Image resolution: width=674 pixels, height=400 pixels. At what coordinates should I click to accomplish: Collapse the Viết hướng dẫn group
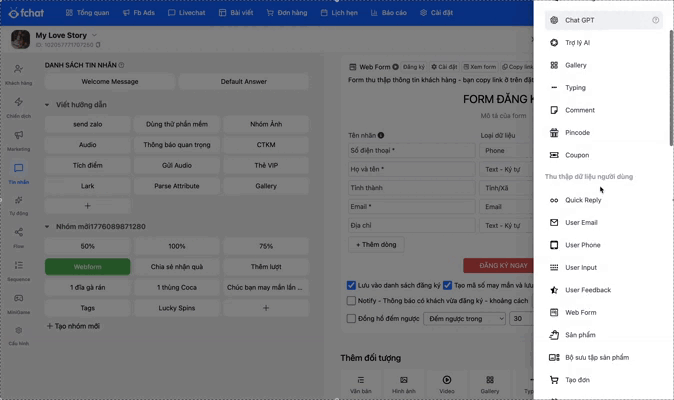pos(47,105)
